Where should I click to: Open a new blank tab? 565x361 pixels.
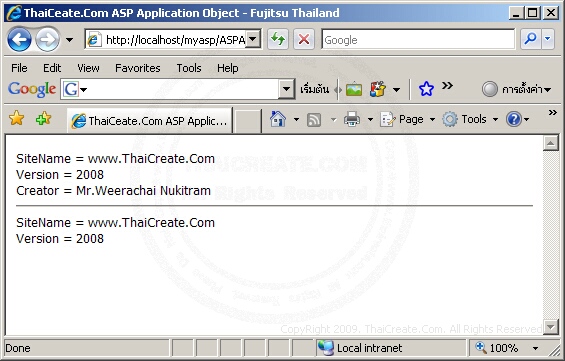247,121
